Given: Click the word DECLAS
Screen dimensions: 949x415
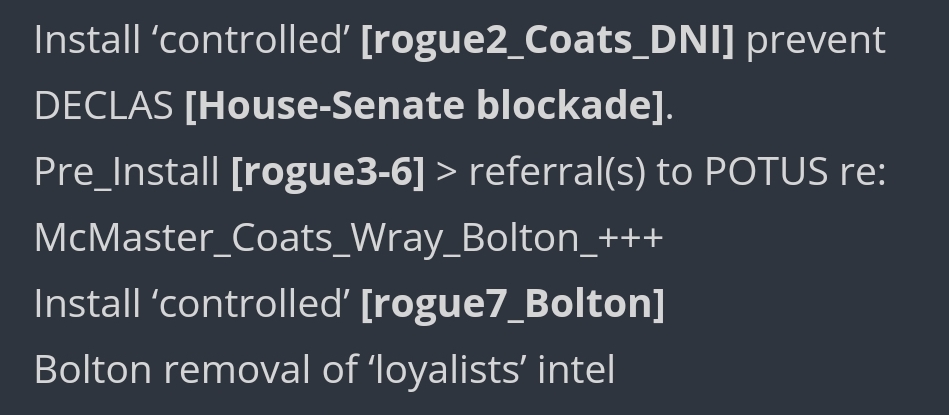Looking at the screenshot, I should (103, 106).
